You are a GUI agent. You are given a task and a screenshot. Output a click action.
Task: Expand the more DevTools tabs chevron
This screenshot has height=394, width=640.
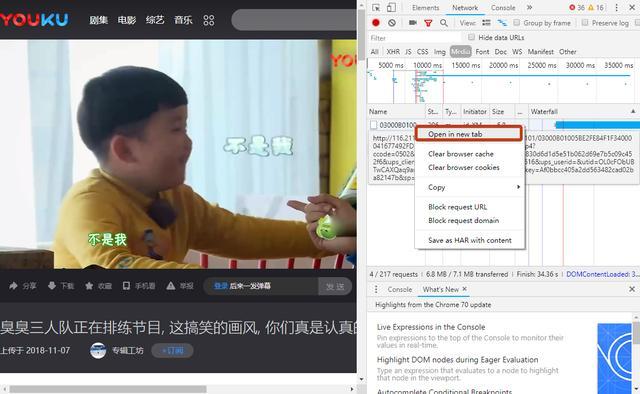click(x=529, y=7)
